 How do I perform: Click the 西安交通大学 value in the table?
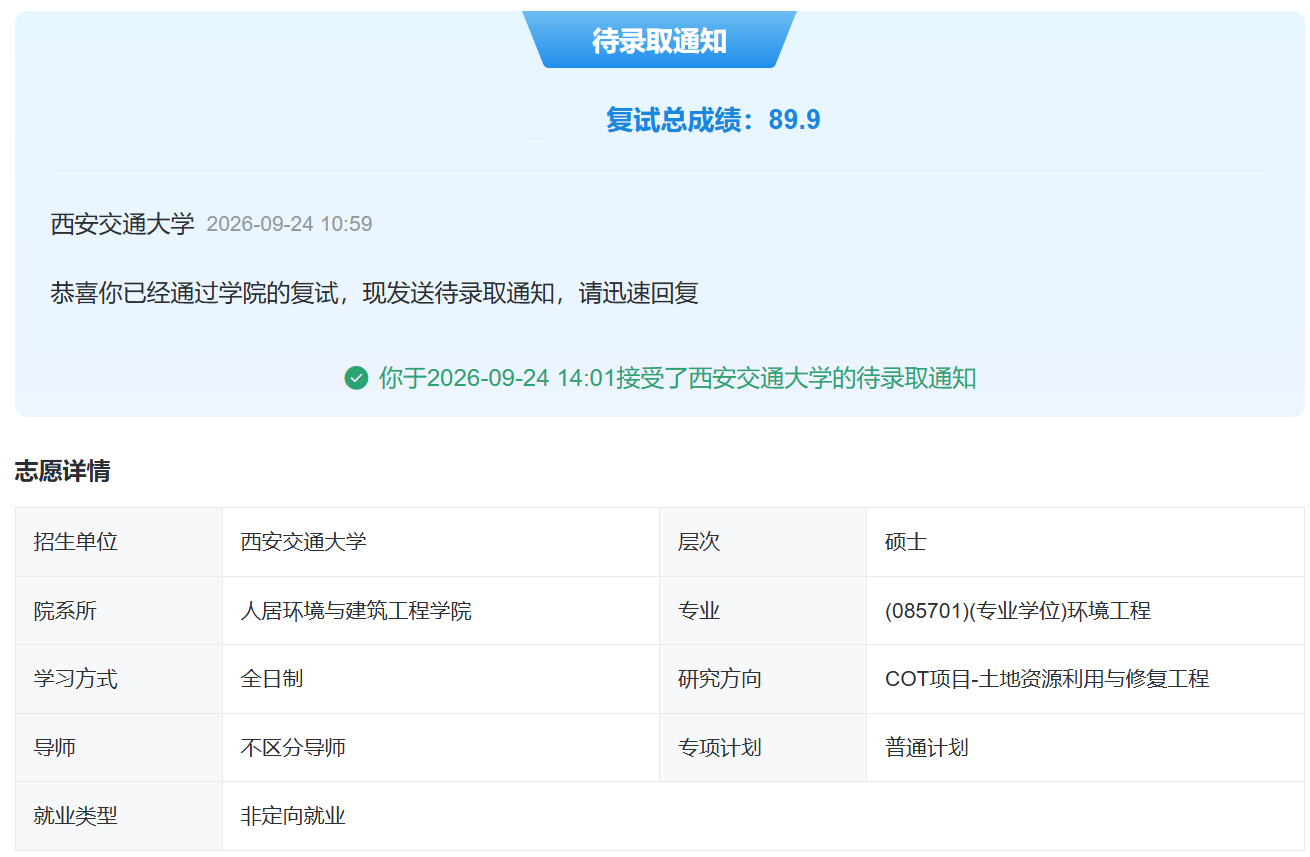point(441,542)
